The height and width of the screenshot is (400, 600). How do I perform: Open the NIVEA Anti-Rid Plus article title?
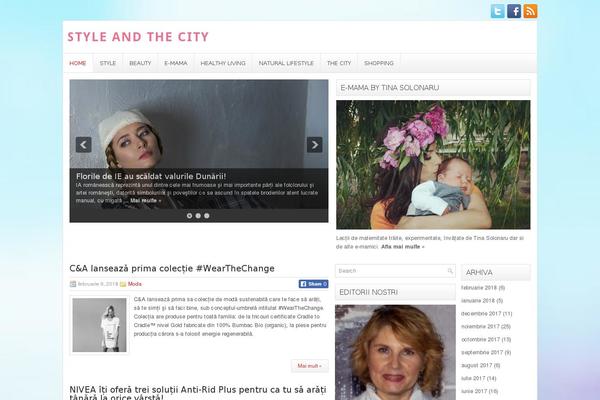point(198,393)
